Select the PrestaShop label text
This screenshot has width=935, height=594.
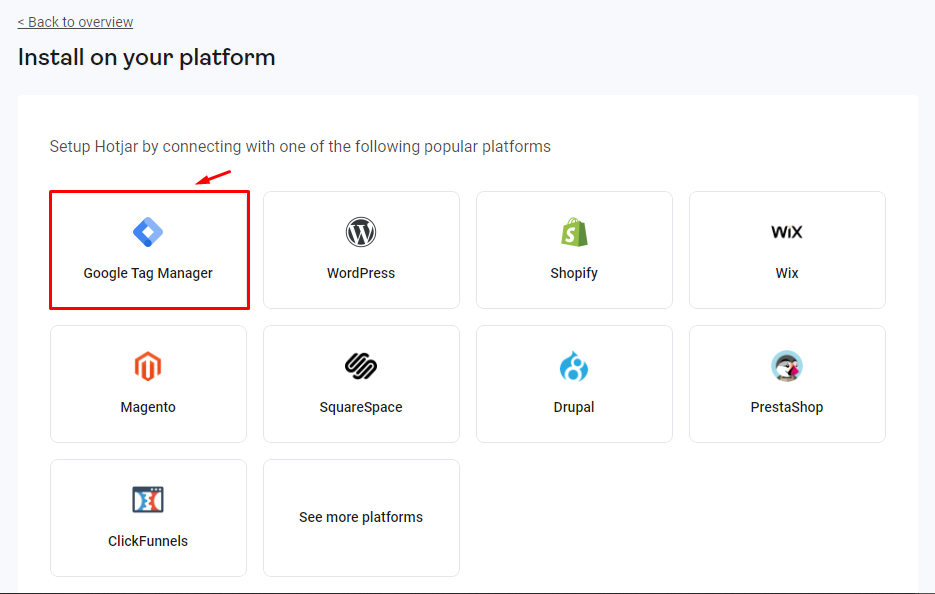coord(787,407)
